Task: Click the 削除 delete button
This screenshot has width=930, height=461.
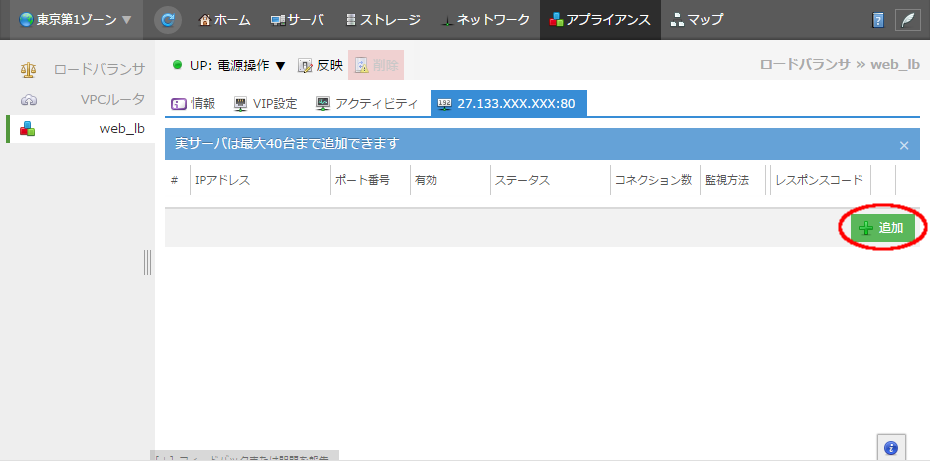Action: tap(376, 66)
